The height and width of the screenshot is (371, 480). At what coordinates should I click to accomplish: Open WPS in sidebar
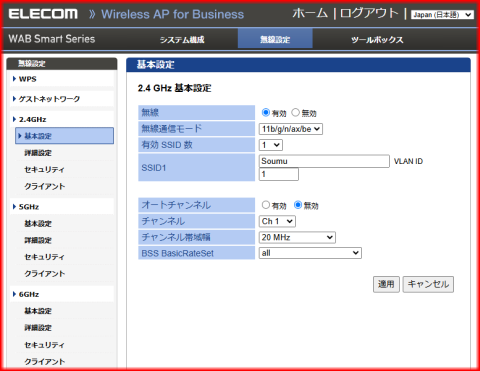(28, 79)
